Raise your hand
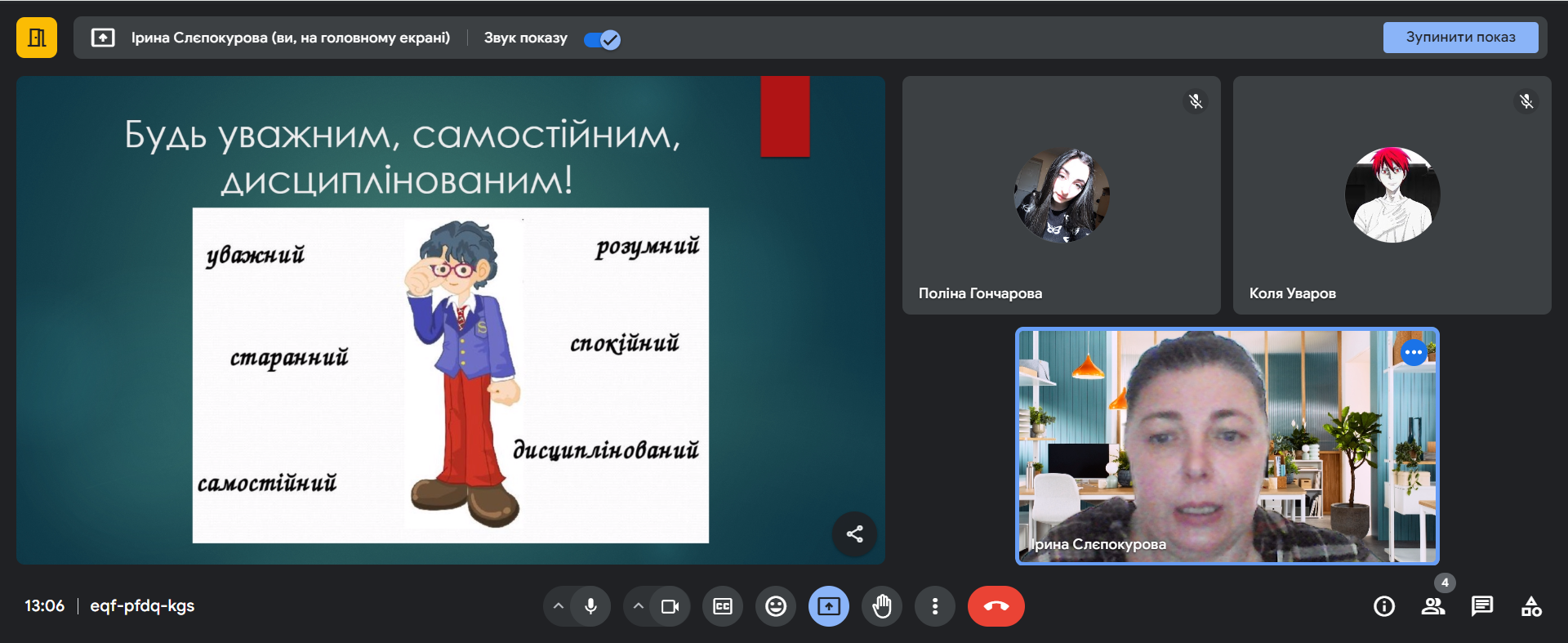This screenshot has height=643, width=1568. point(882,606)
